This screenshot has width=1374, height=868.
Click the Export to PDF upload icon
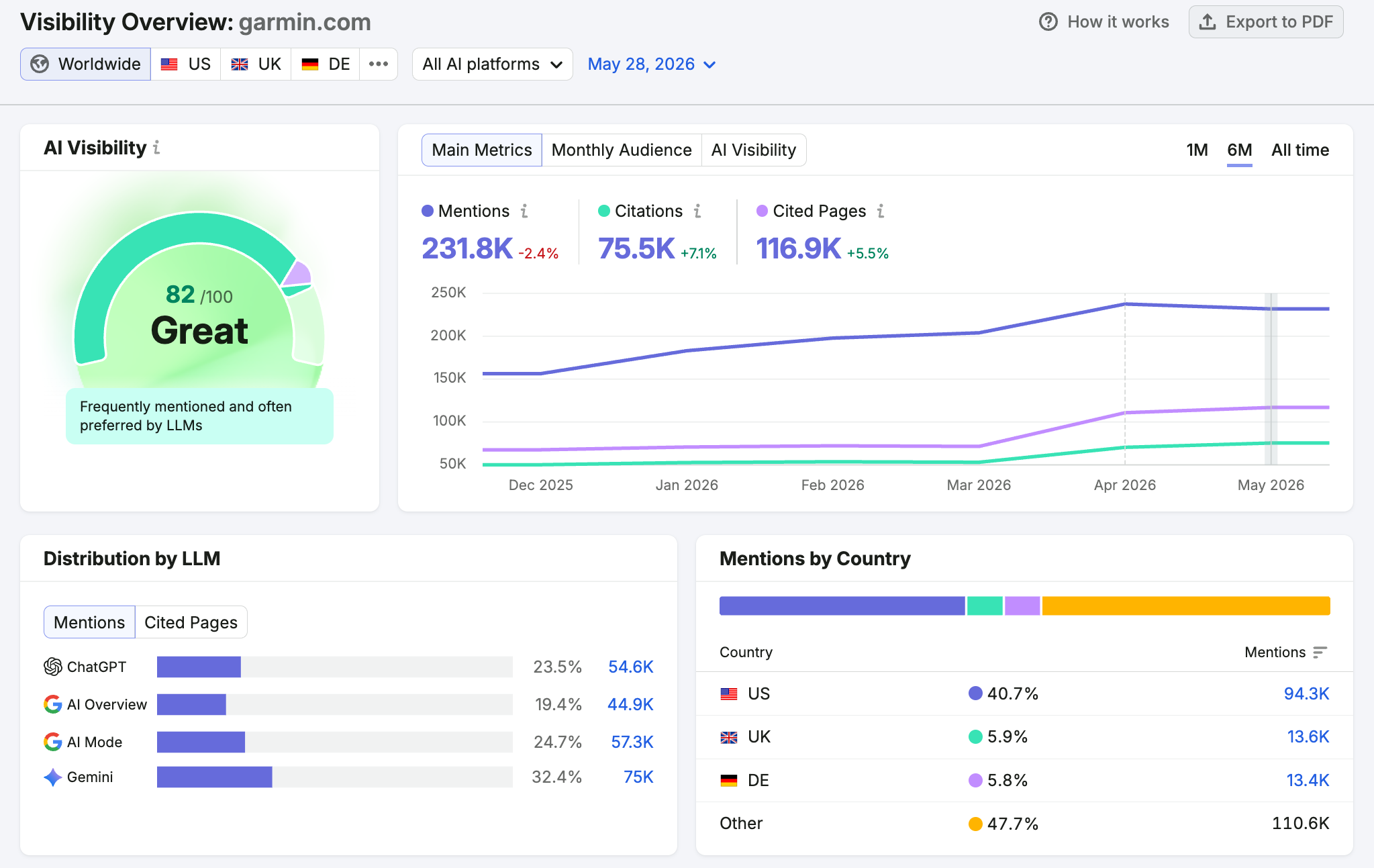click(1208, 22)
